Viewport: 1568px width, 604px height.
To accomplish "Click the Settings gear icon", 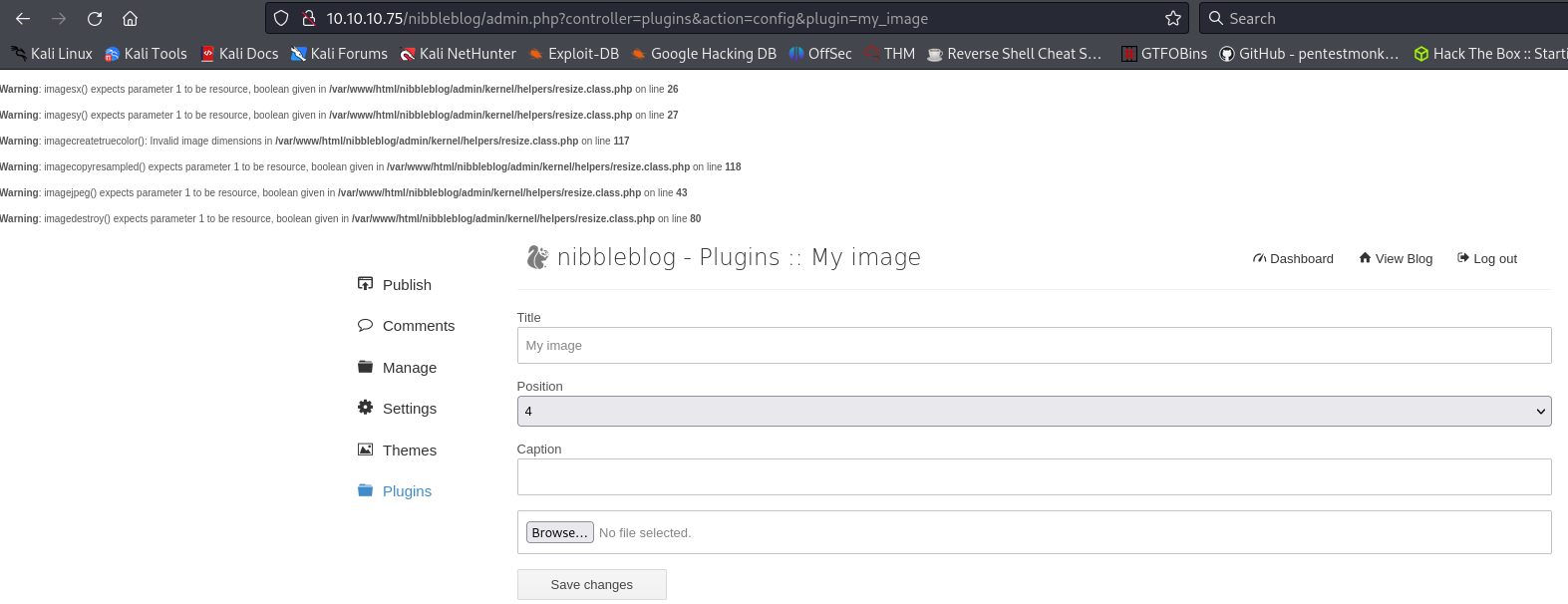I will pyautogui.click(x=365, y=408).
